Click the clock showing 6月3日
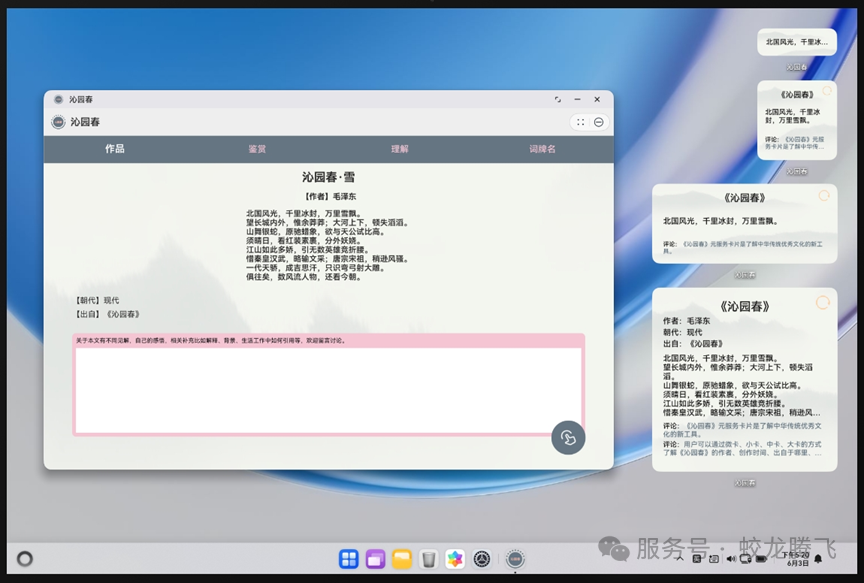 (x=797, y=559)
